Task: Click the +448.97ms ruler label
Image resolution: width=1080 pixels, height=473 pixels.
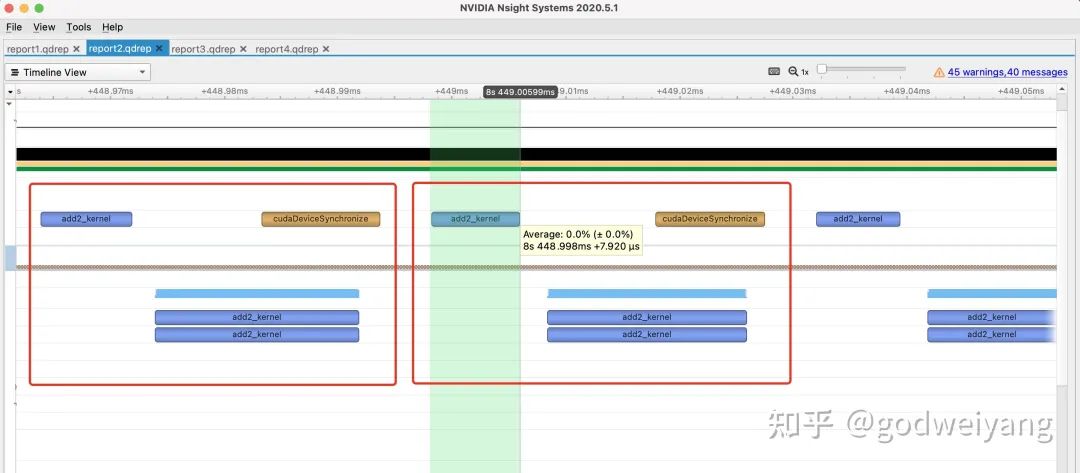Action: 111,91
